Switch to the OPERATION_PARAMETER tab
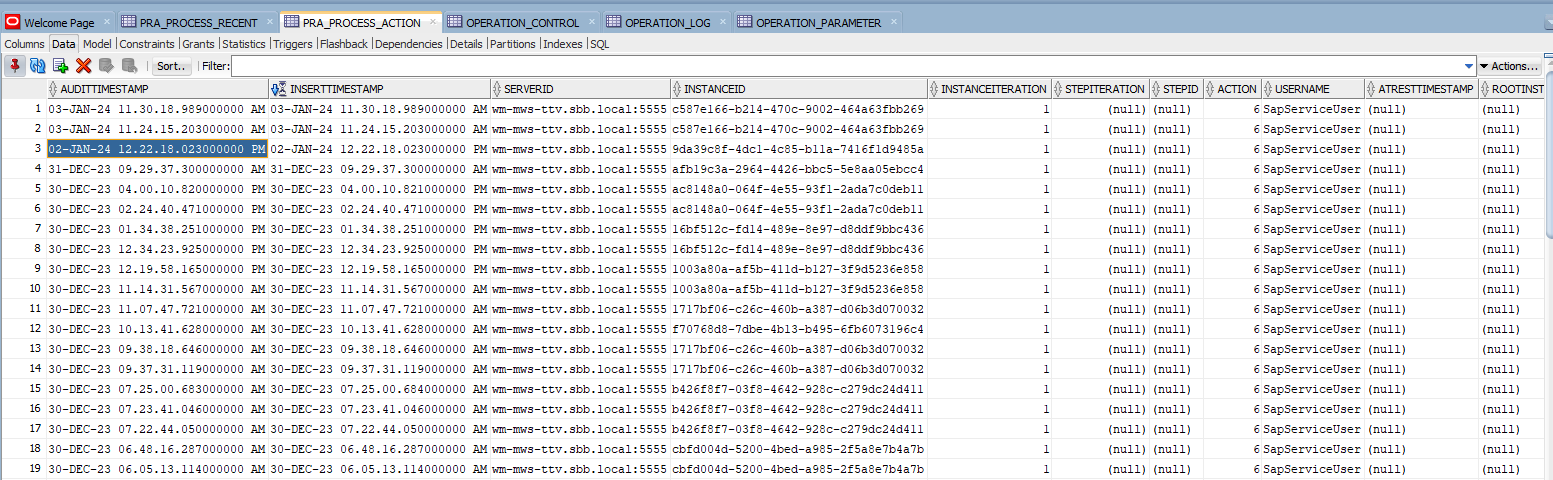The image size is (1553, 480). point(818,22)
